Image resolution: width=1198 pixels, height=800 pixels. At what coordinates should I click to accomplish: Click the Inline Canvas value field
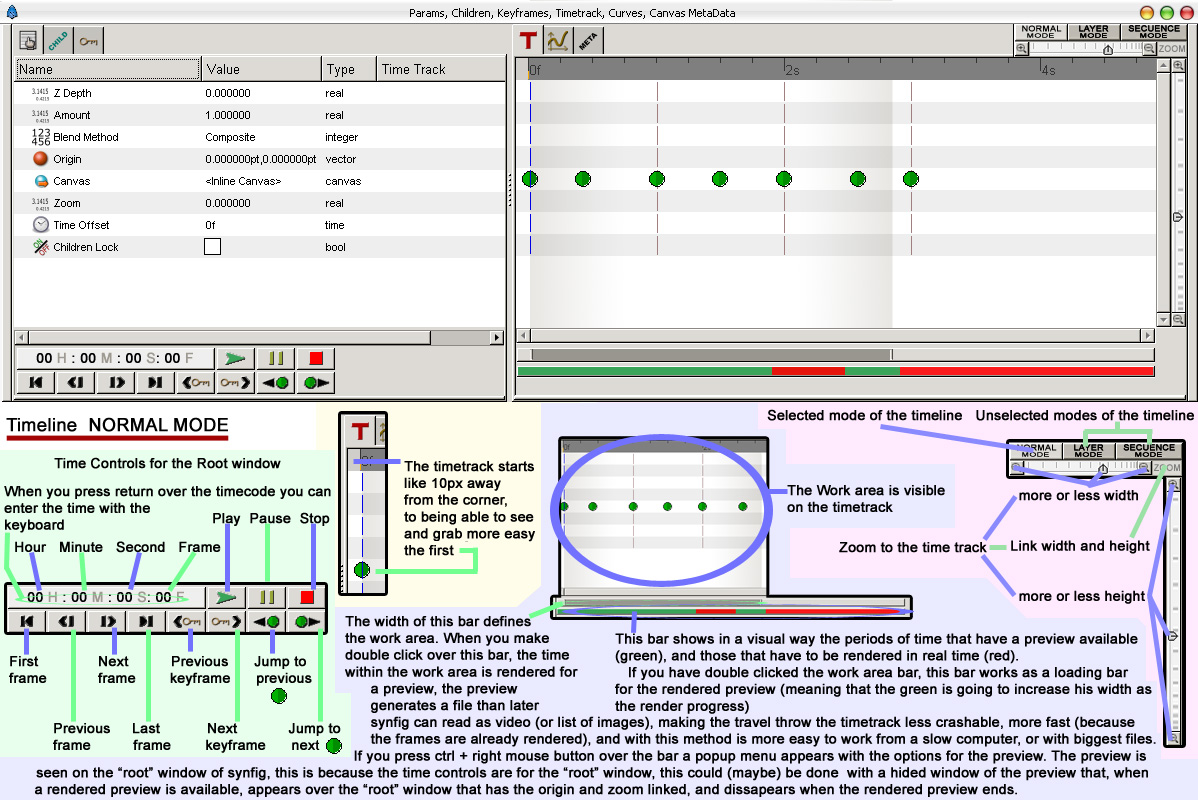[243, 181]
